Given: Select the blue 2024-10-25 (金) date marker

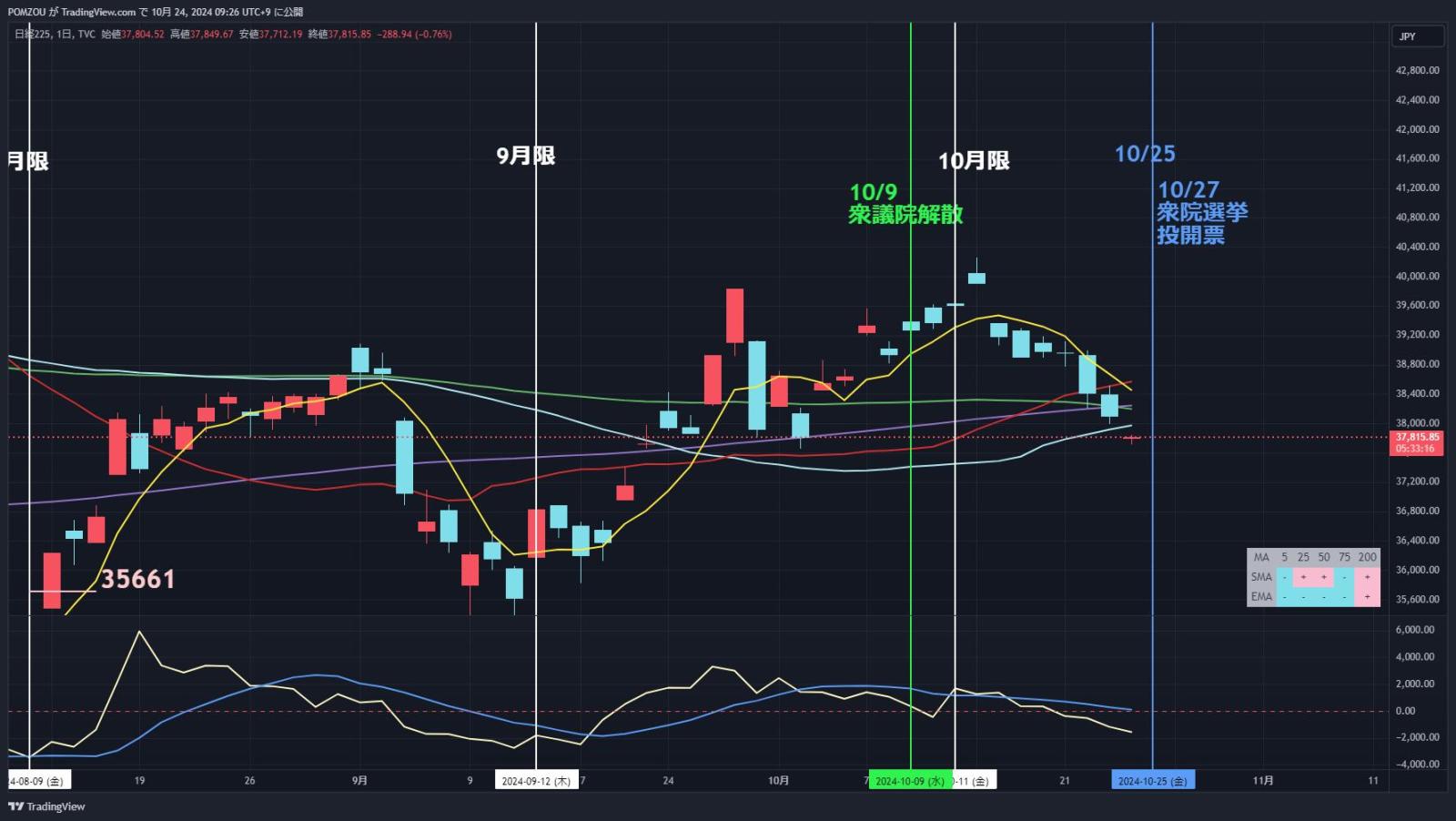Looking at the screenshot, I should [x=1152, y=781].
